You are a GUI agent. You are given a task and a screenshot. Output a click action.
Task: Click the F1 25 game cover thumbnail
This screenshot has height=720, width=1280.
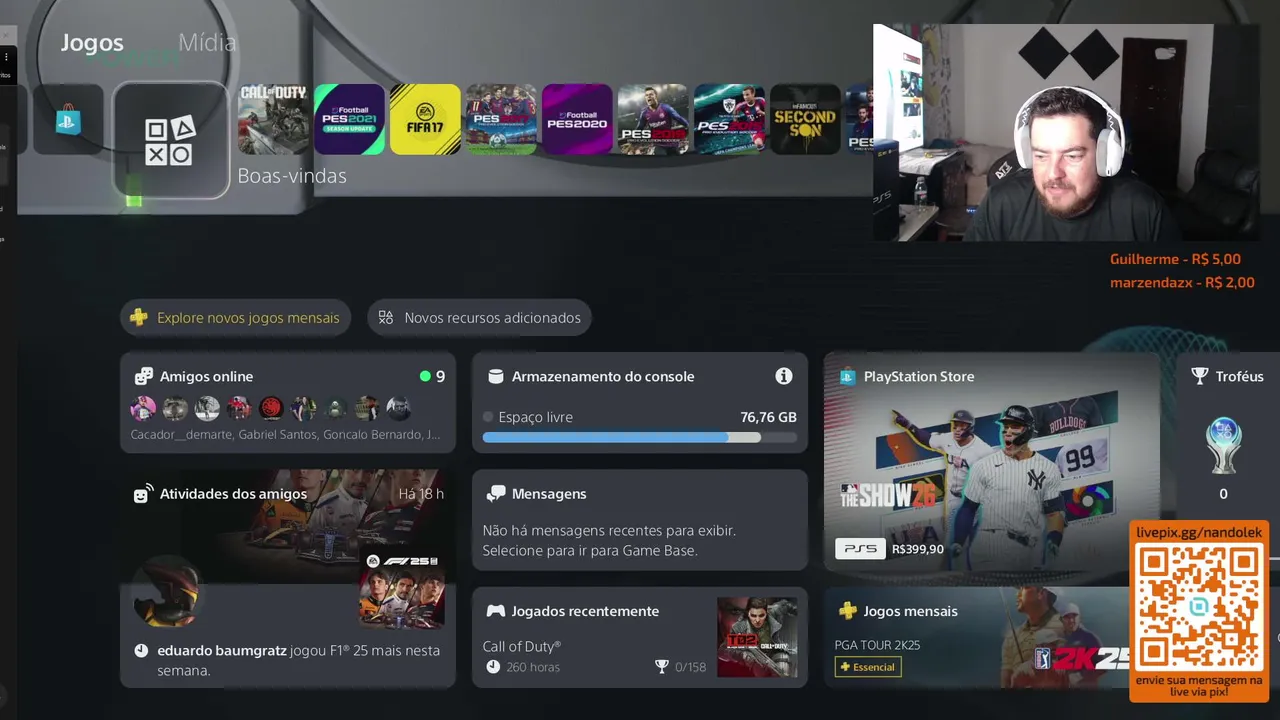[x=402, y=590]
